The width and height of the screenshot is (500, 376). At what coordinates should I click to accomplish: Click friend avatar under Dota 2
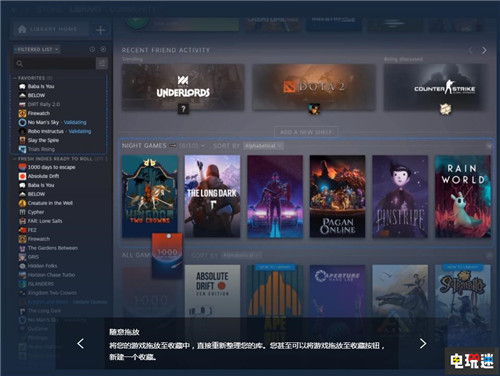tap(314, 109)
